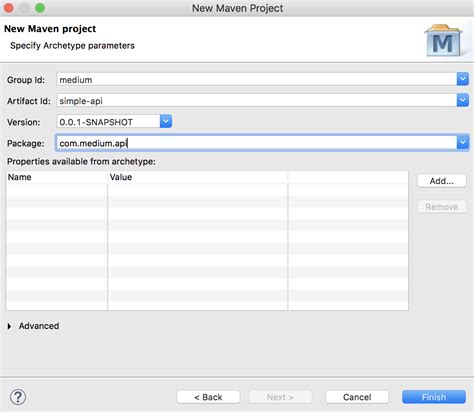This screenshot has height=412, width=474.
Task: Open the Group Id dropdown arrow
Action: (463, 79)
